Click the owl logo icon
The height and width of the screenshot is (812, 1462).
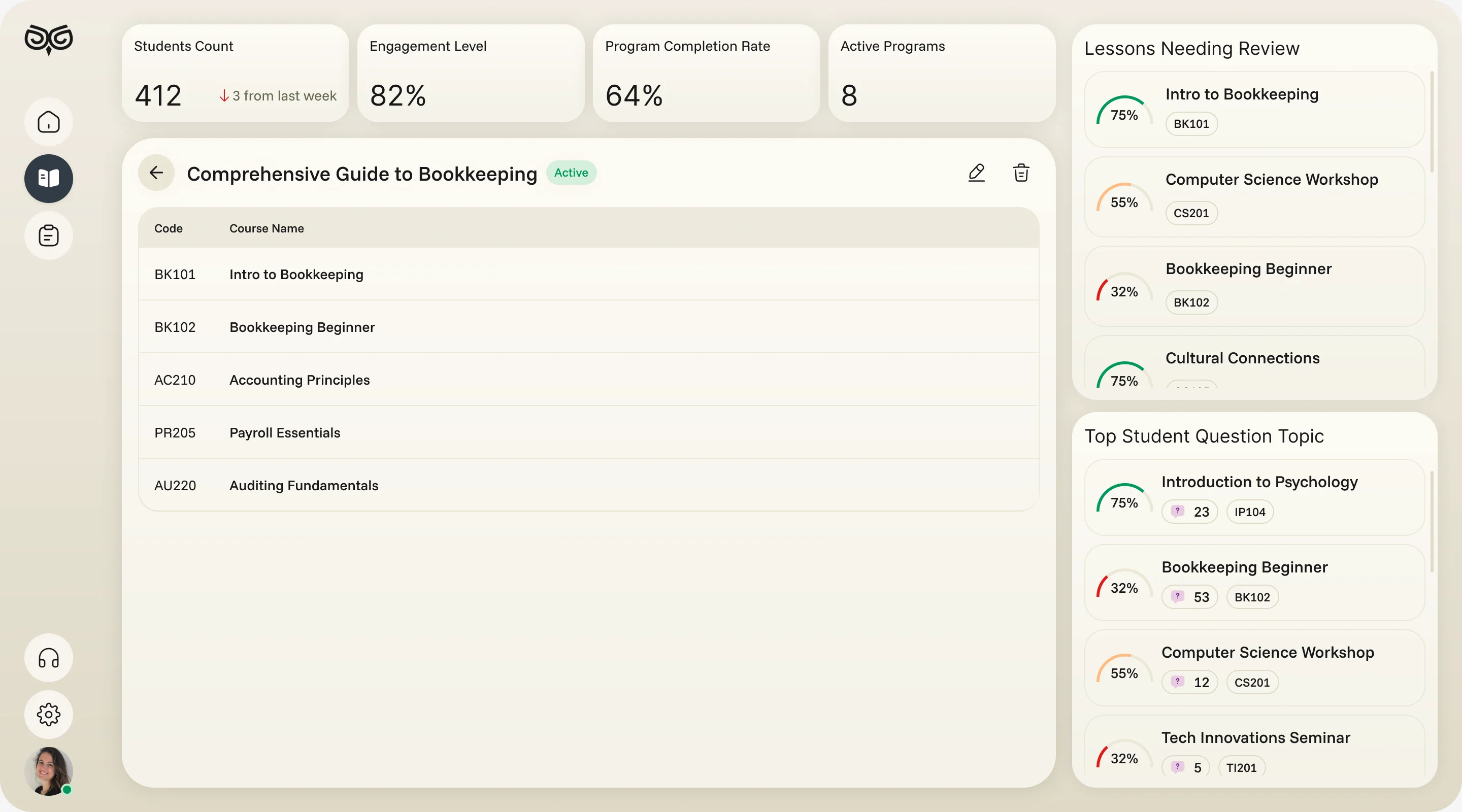click(x=49, y=39)
